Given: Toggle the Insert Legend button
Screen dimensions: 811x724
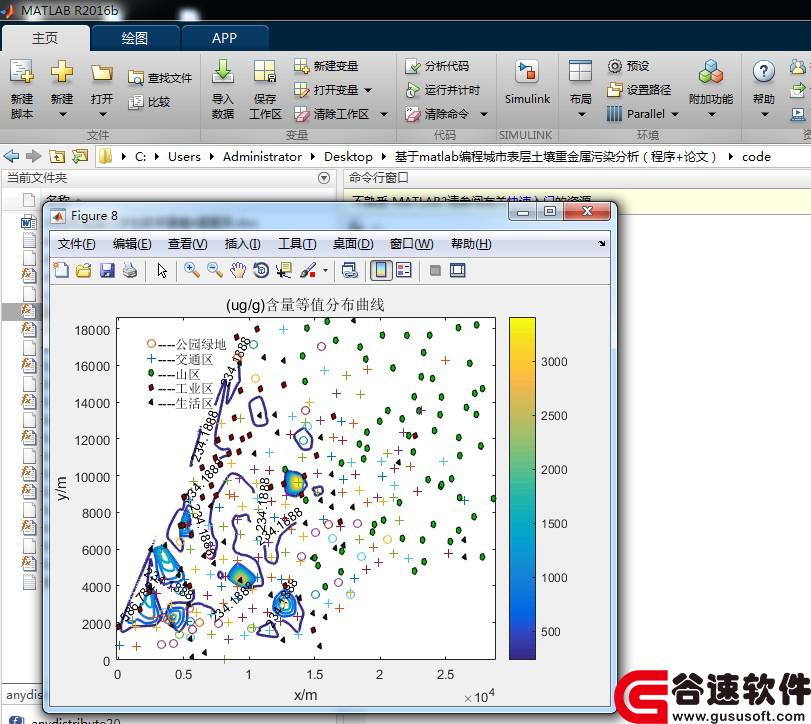Looking at the screenshot, I should pos(404,270).
